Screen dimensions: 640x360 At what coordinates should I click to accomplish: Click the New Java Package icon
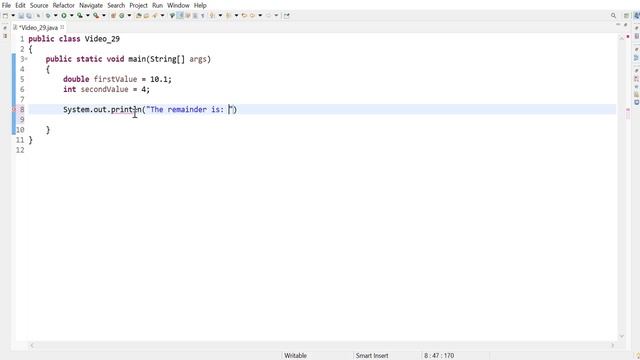pyautogui.click(x=113, y=16)
